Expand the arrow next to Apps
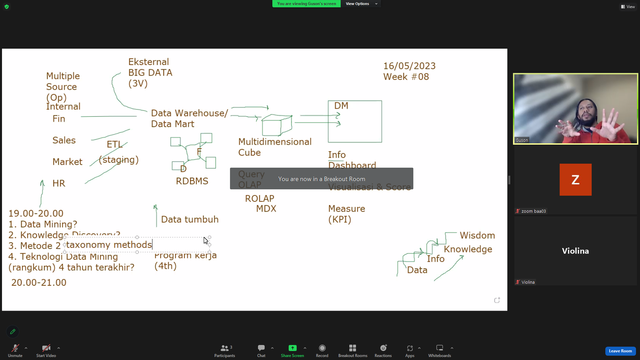 point(419,348)
